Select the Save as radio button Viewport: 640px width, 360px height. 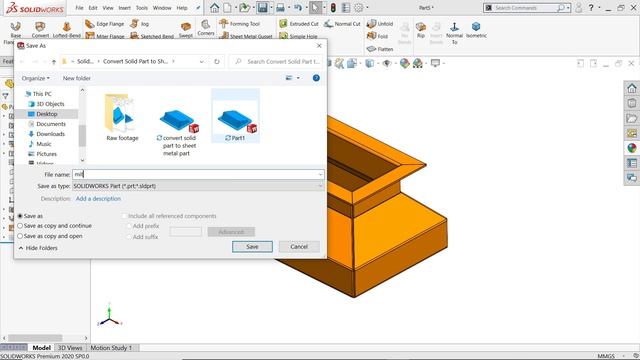point(20,216)
